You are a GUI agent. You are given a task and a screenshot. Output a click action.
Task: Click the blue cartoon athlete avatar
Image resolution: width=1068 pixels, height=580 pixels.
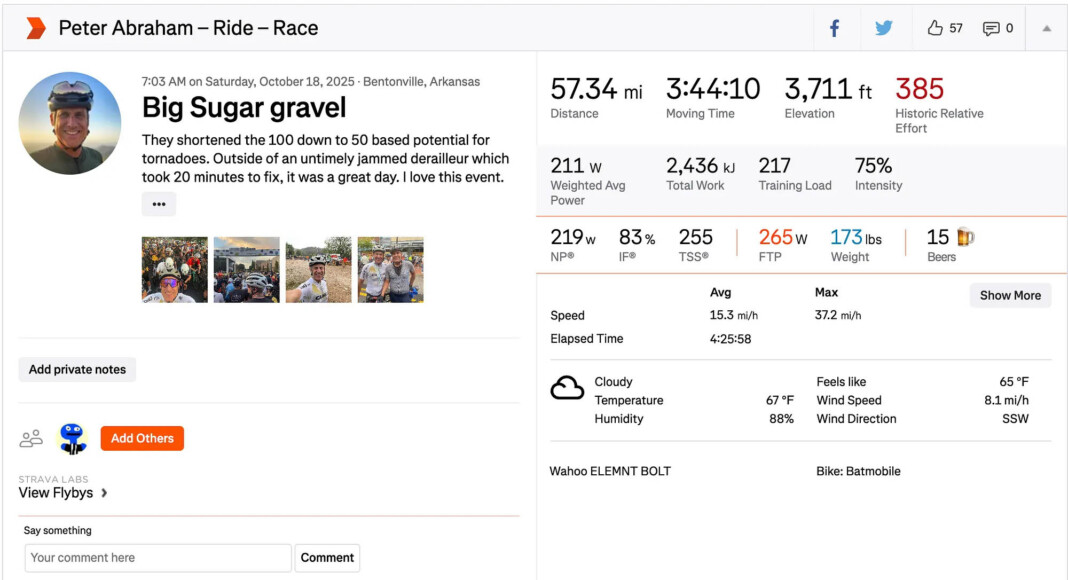(72, 438)
